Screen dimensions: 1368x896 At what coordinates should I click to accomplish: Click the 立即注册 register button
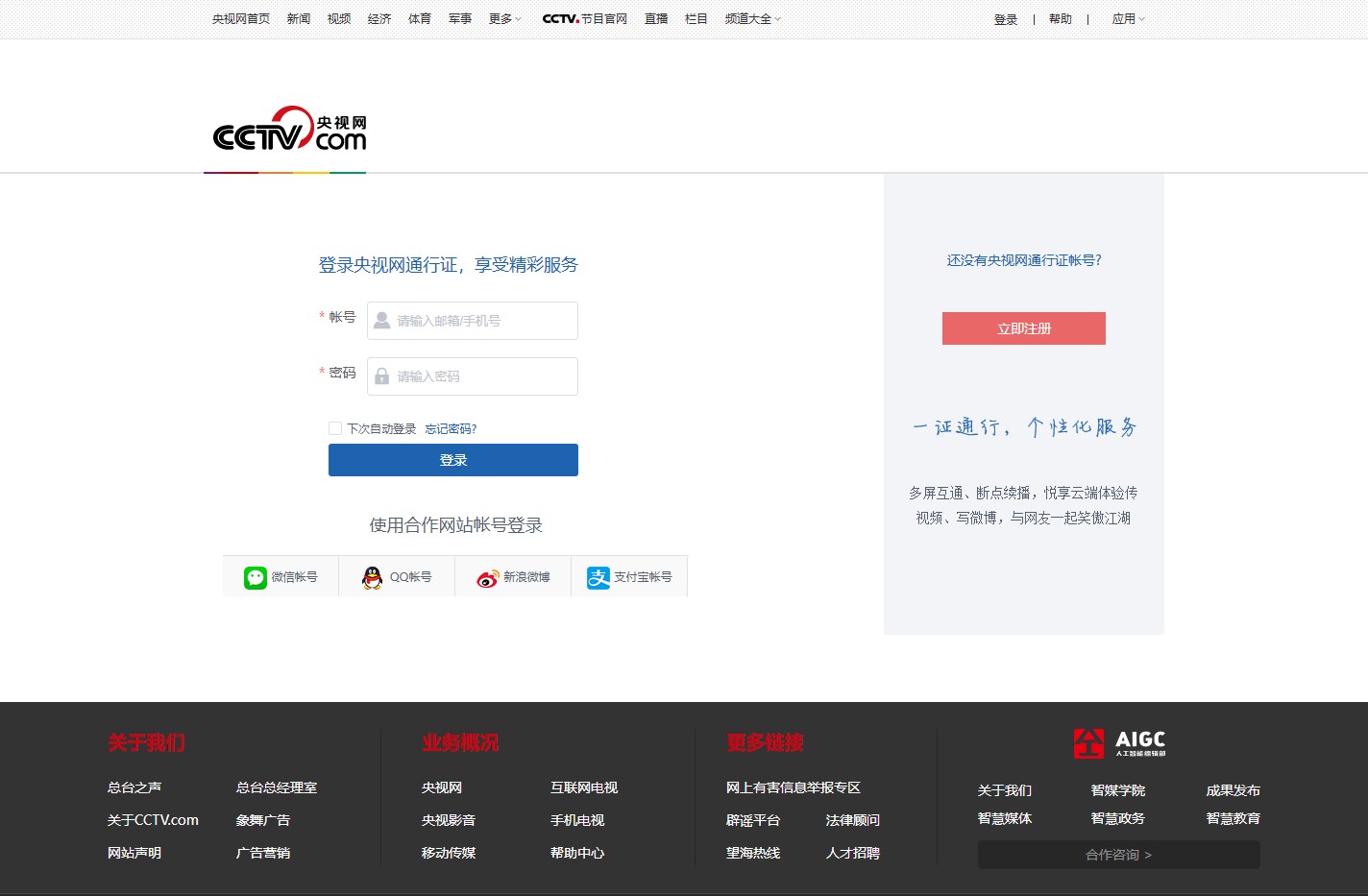(x=1024, y=328)
